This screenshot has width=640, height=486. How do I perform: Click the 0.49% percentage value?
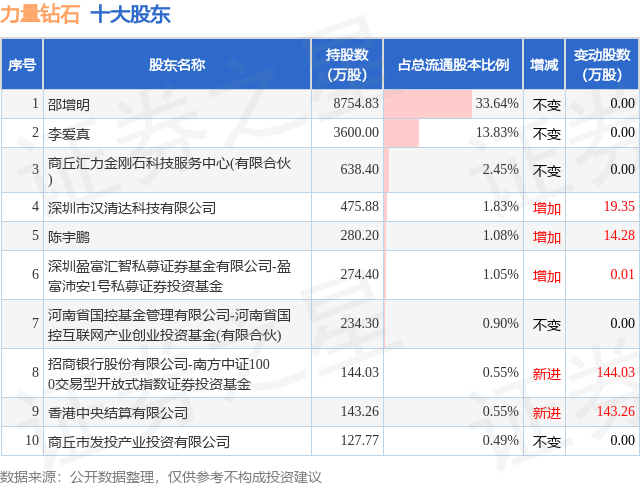click(501, 440)
